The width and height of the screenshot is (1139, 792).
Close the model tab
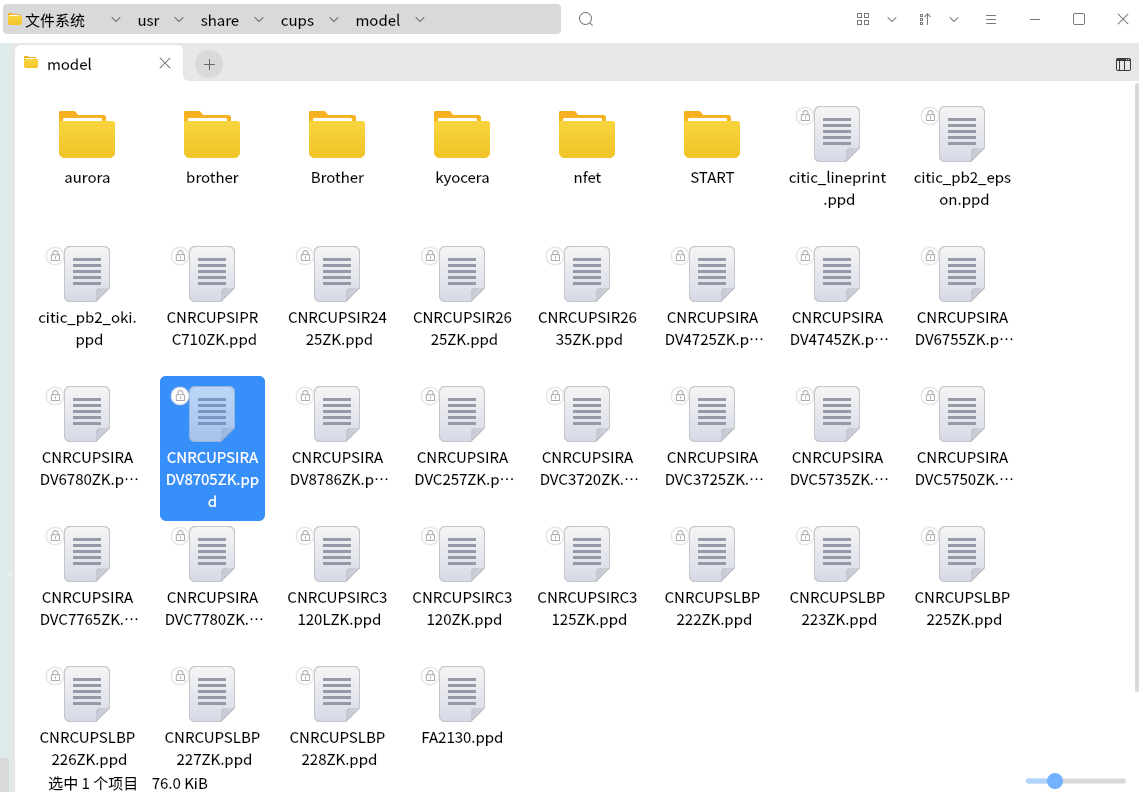point(165,64)
